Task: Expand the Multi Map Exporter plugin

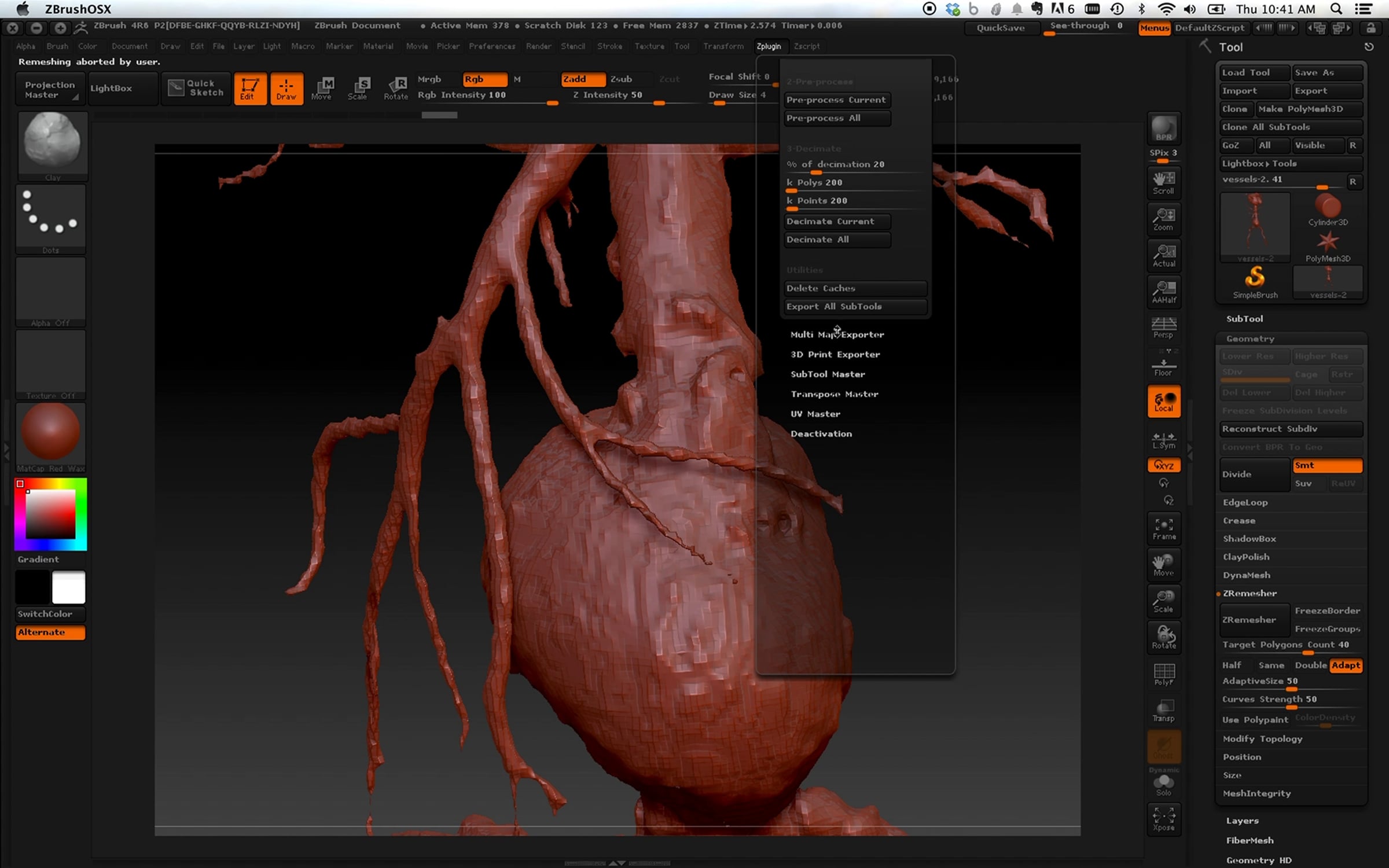Action: click(x=837, y=334)
